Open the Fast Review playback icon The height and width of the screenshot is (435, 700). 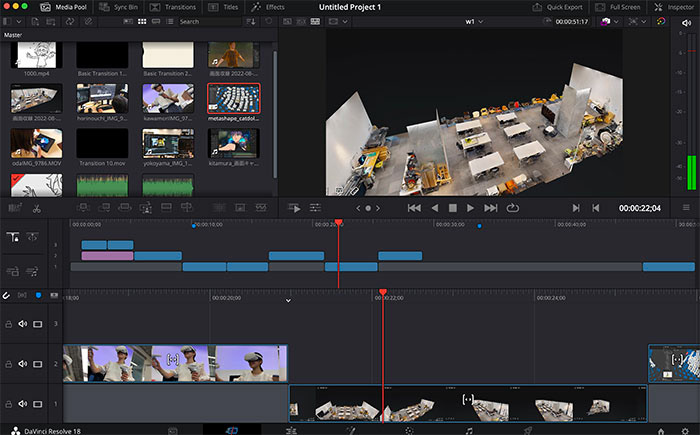pos(294,208)
